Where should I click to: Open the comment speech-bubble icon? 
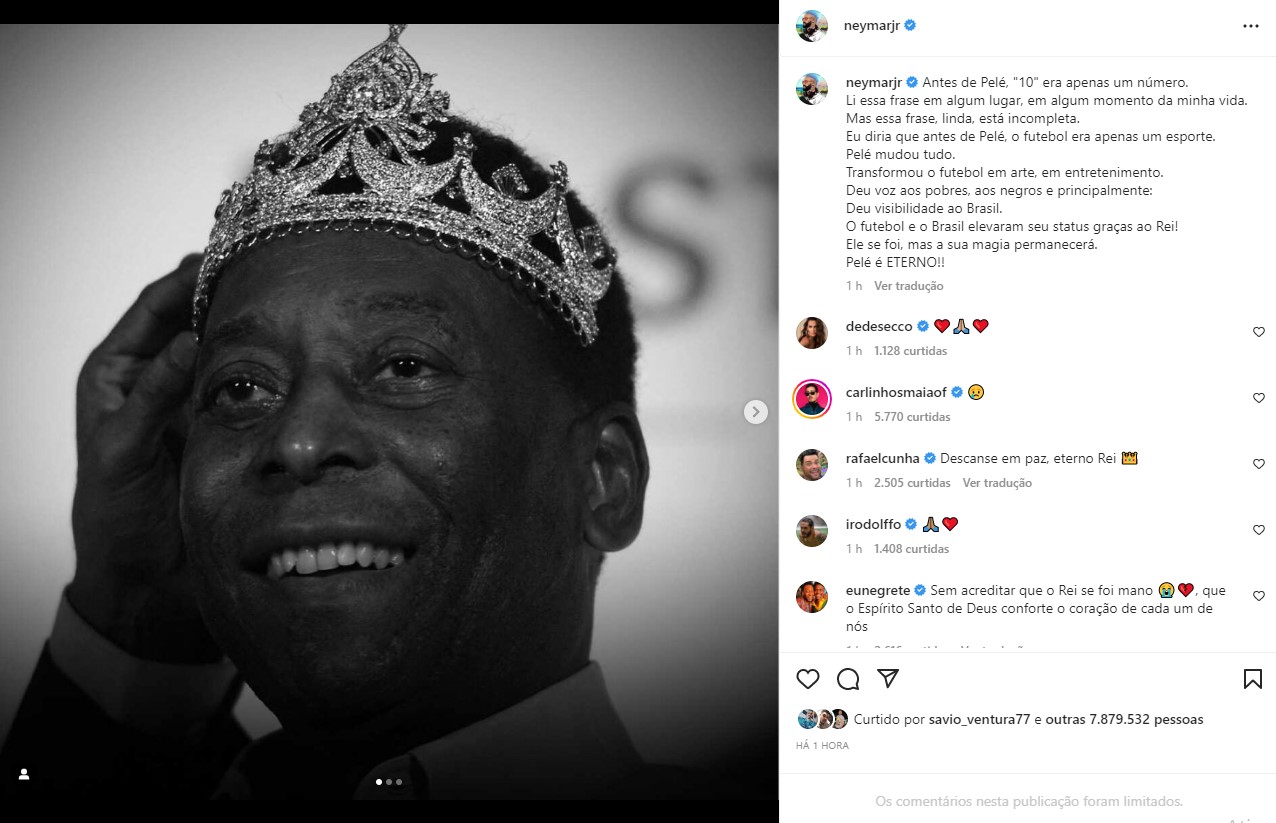tap(848, 679)
